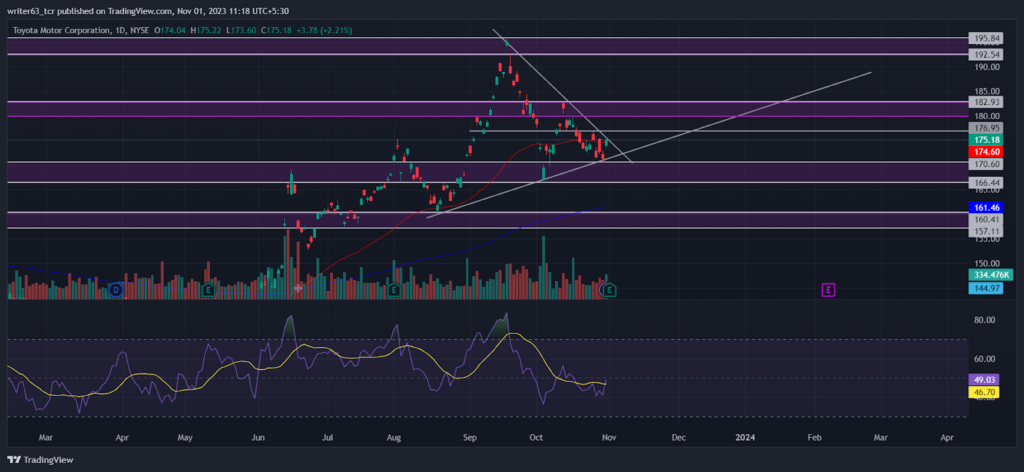1024x472 pixels.
Task: Click the 190.00 axis price
Action: pyautogui.click(x=986, y=67)
